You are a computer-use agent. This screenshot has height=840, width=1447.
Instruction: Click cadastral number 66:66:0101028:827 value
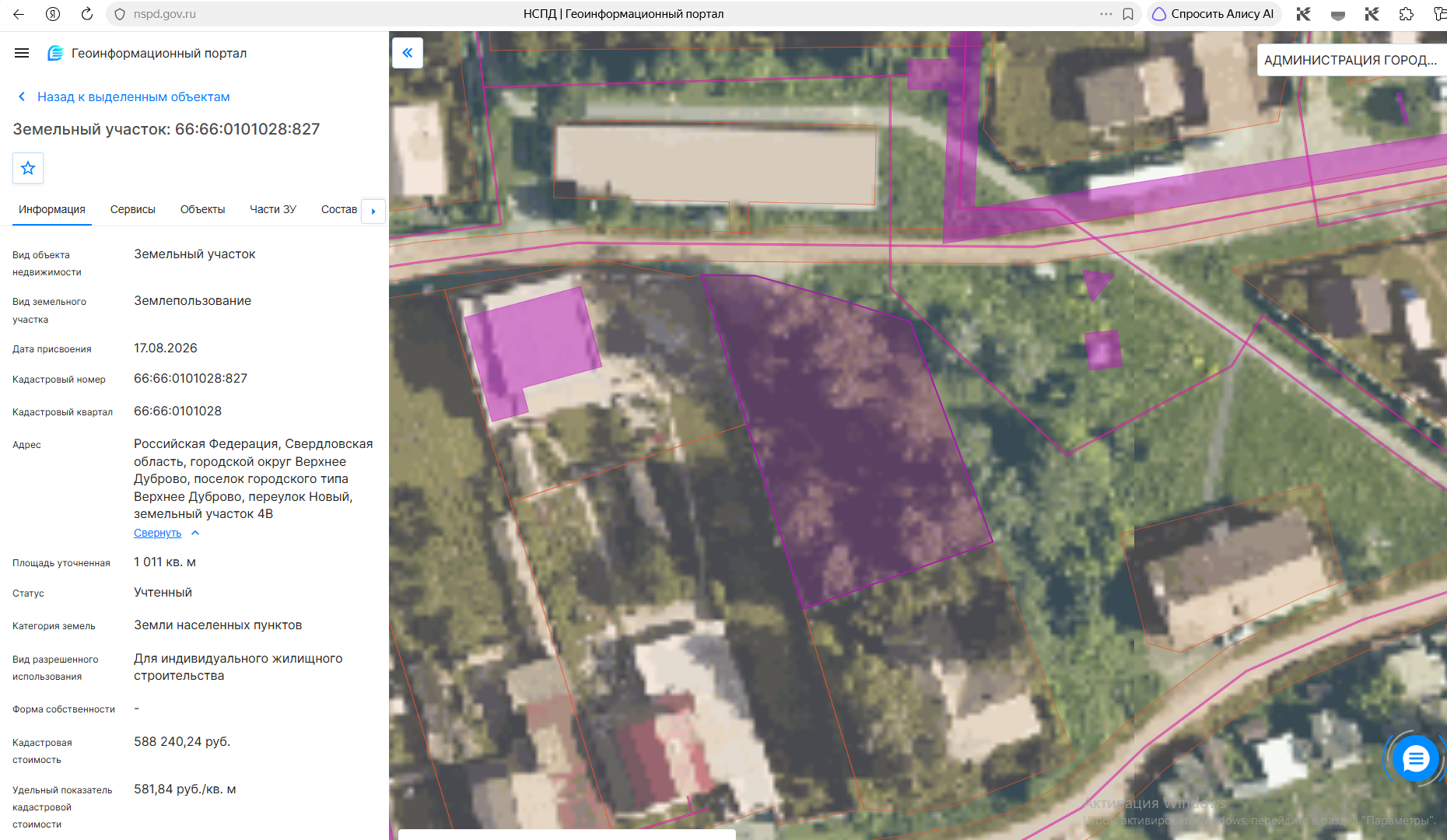tap(191, 379)
